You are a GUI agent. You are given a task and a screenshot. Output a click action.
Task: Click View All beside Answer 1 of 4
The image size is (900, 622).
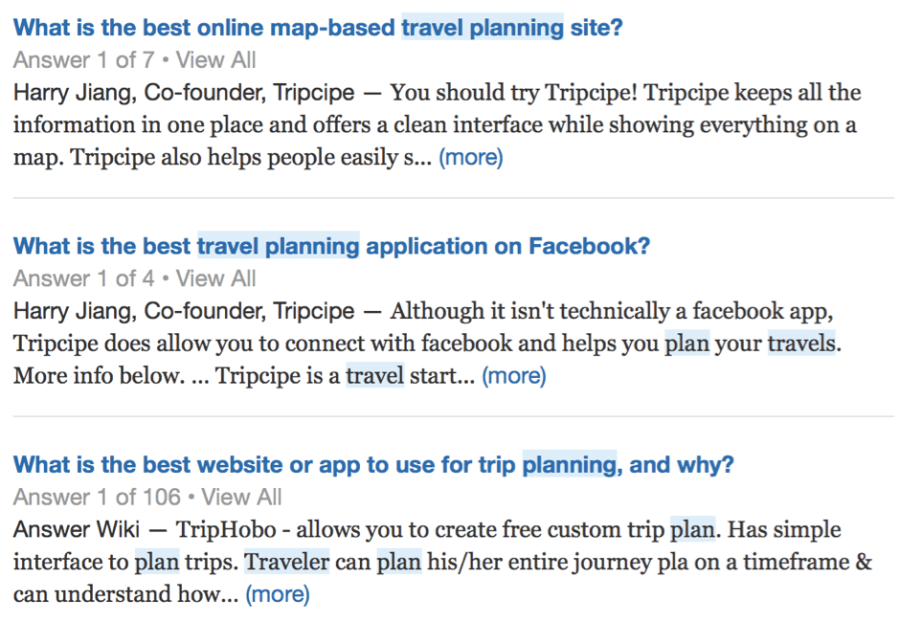[x=216, y=279]
